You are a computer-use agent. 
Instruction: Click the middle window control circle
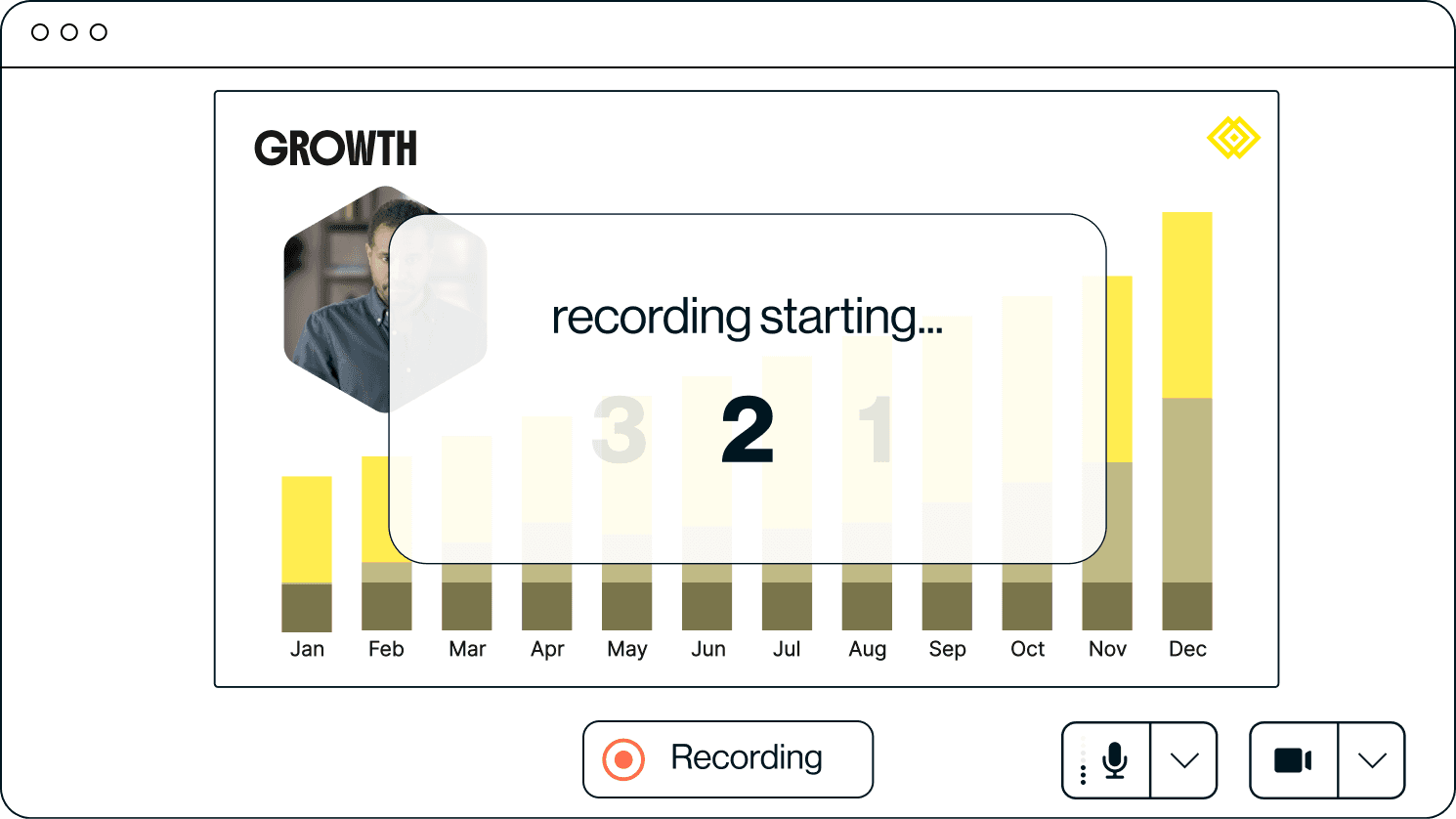[69, 32]
